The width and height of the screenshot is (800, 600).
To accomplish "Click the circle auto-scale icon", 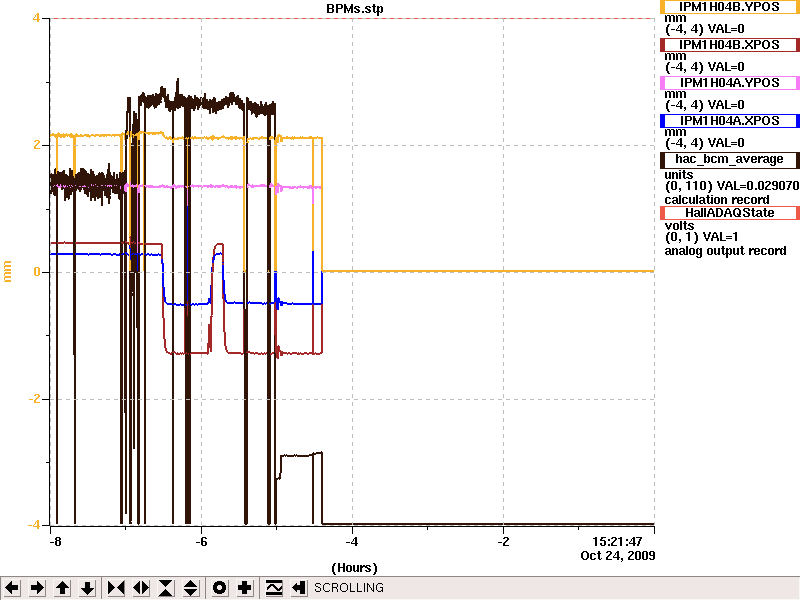I will click(x=219, y=588).
